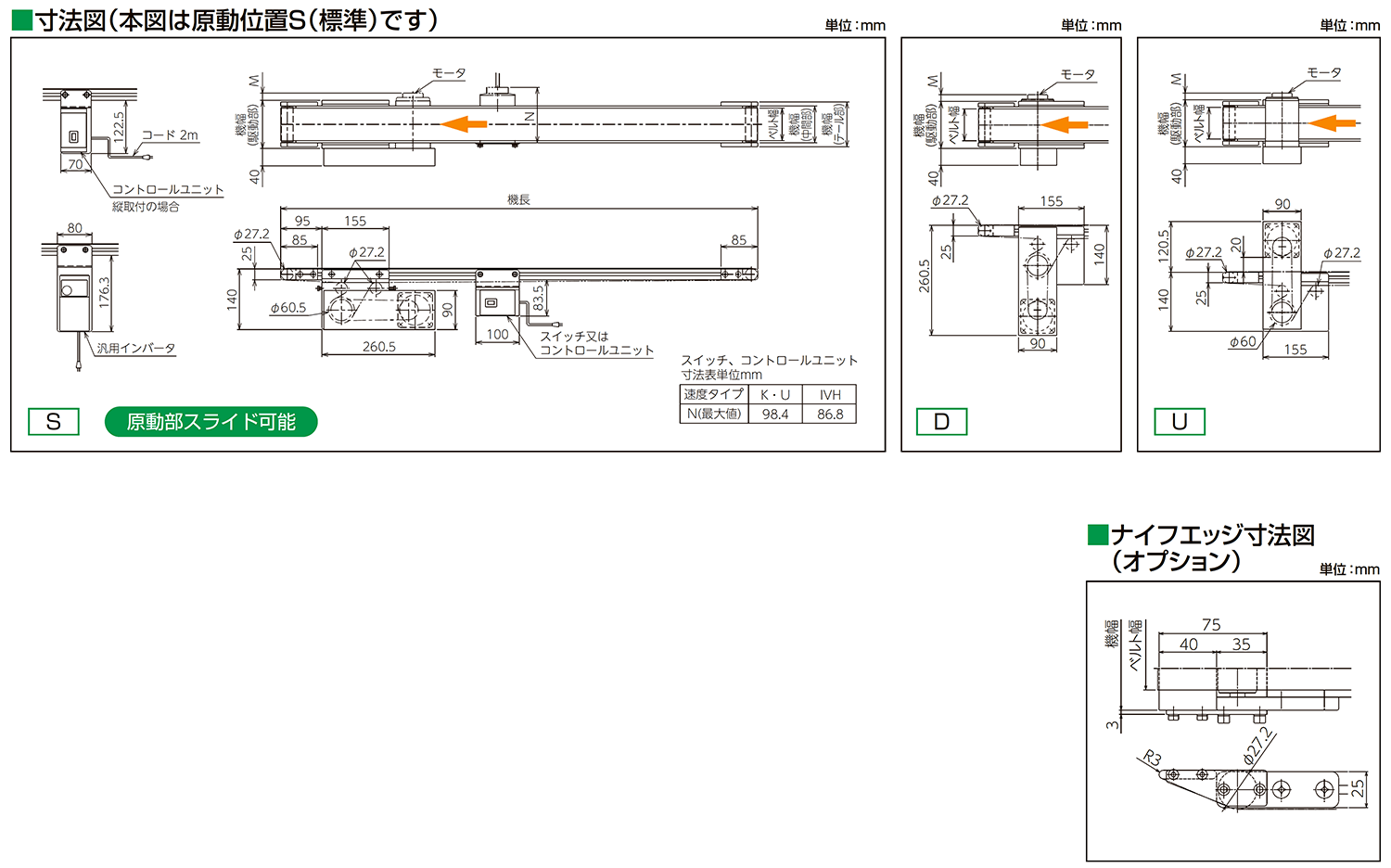1391x868 pixels.
Task: Click the '機幅(中間部)' label in the S drawing
Action: (800, 123)
